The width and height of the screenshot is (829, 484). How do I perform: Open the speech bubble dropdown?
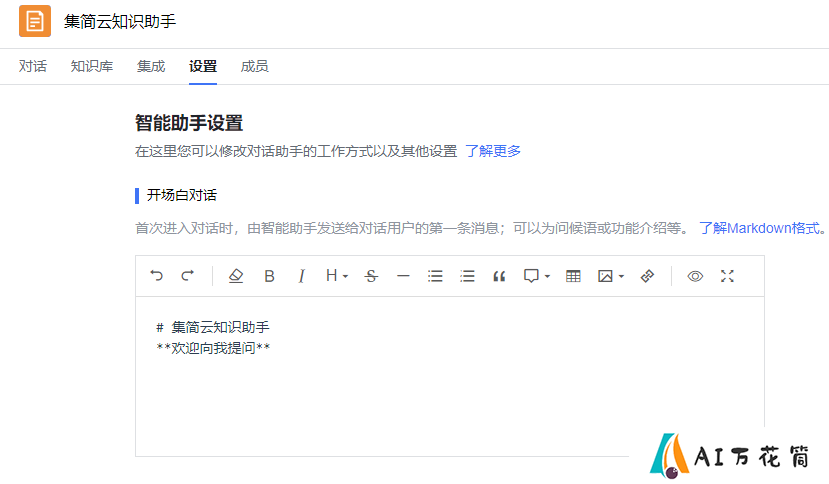coord(537,276)
